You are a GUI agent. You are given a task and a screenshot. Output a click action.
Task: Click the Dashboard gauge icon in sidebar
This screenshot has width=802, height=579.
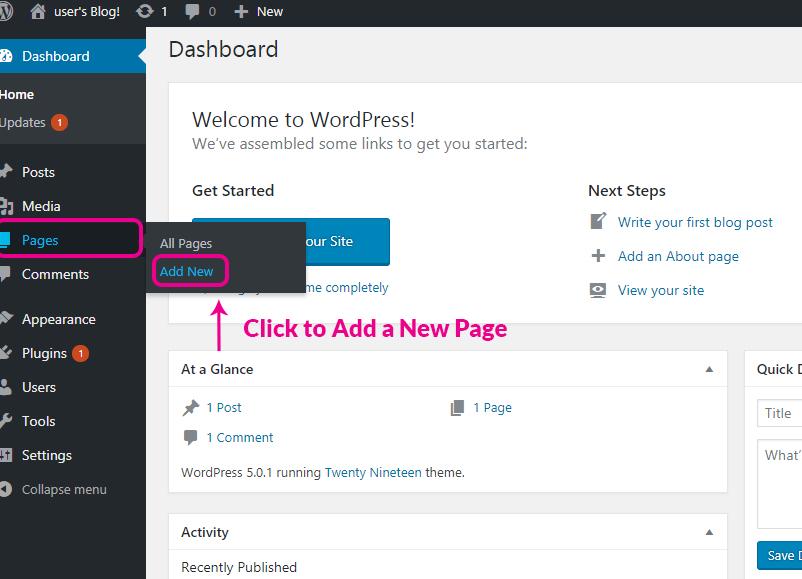[x=6, y=56]
